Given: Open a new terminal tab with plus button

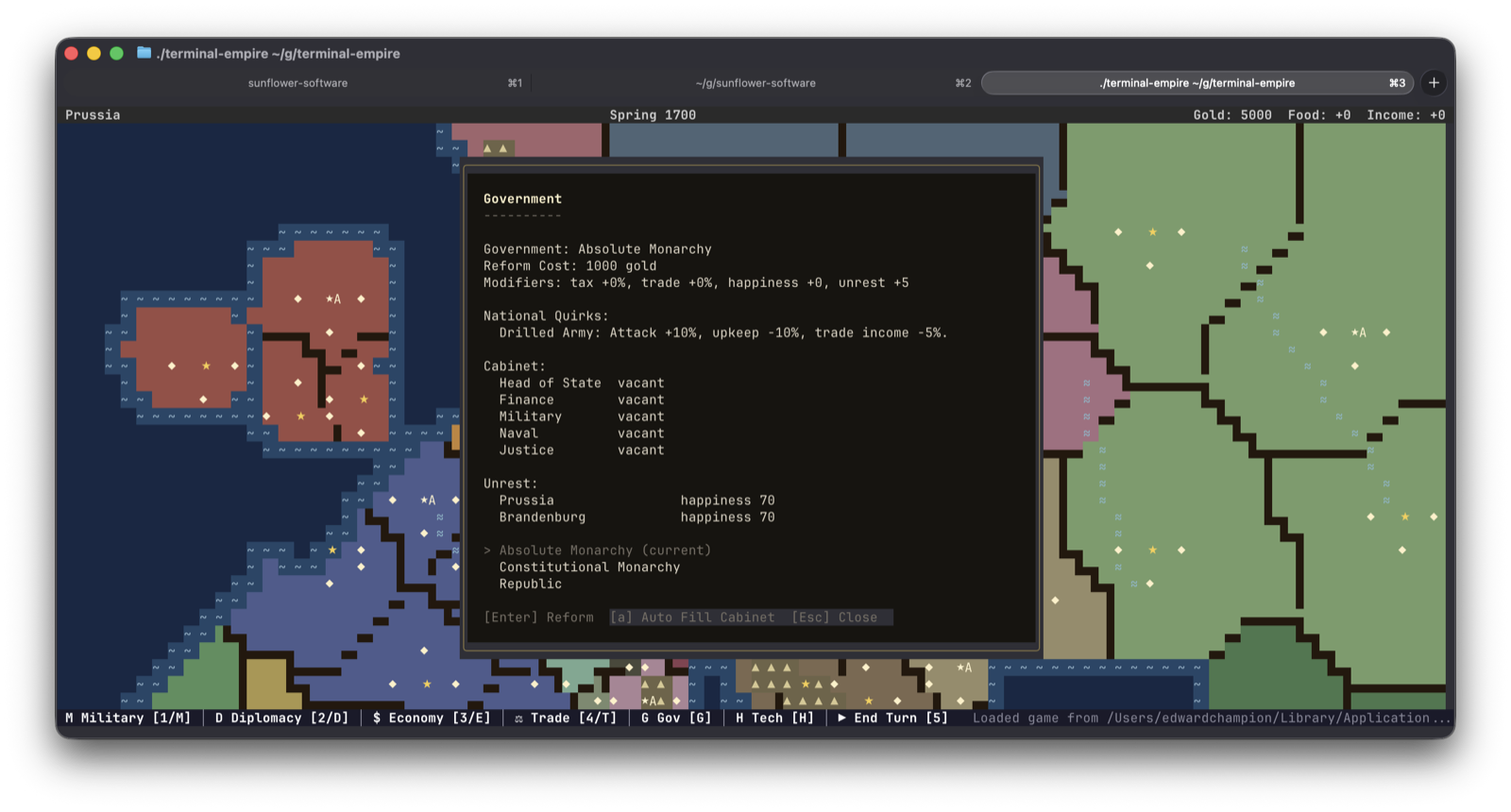Looking at the screenshot, I should click(x=1434, y=83).
